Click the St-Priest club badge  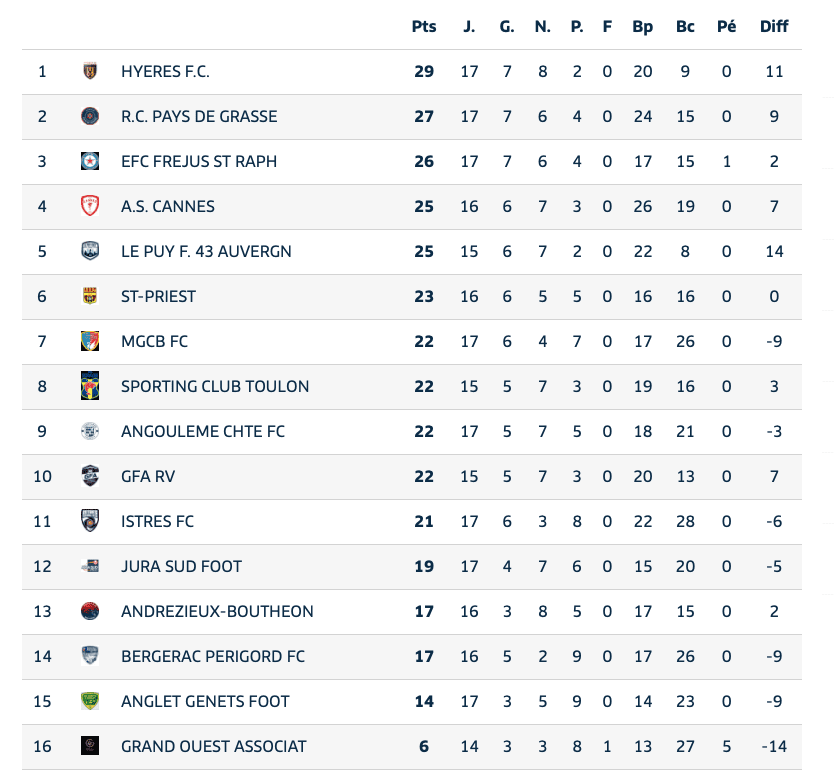click(x=90, y=296)
